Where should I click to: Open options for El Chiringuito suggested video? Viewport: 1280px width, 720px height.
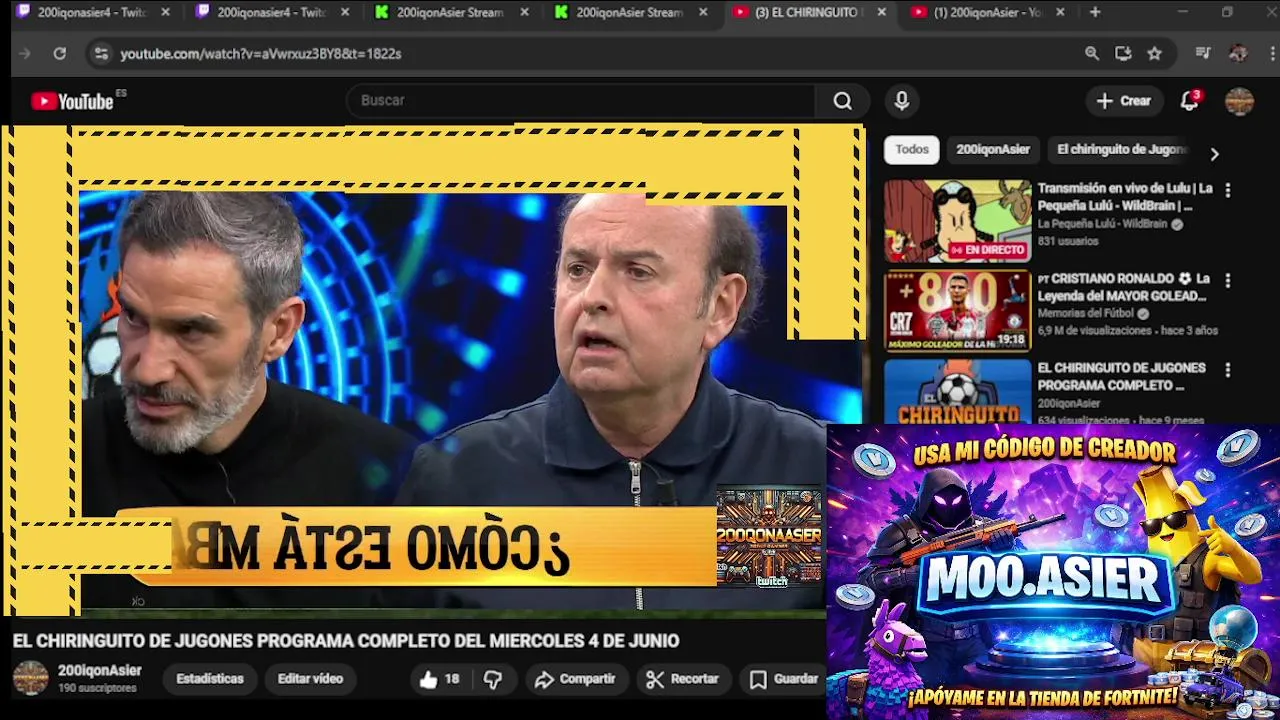click(1228, 370)
